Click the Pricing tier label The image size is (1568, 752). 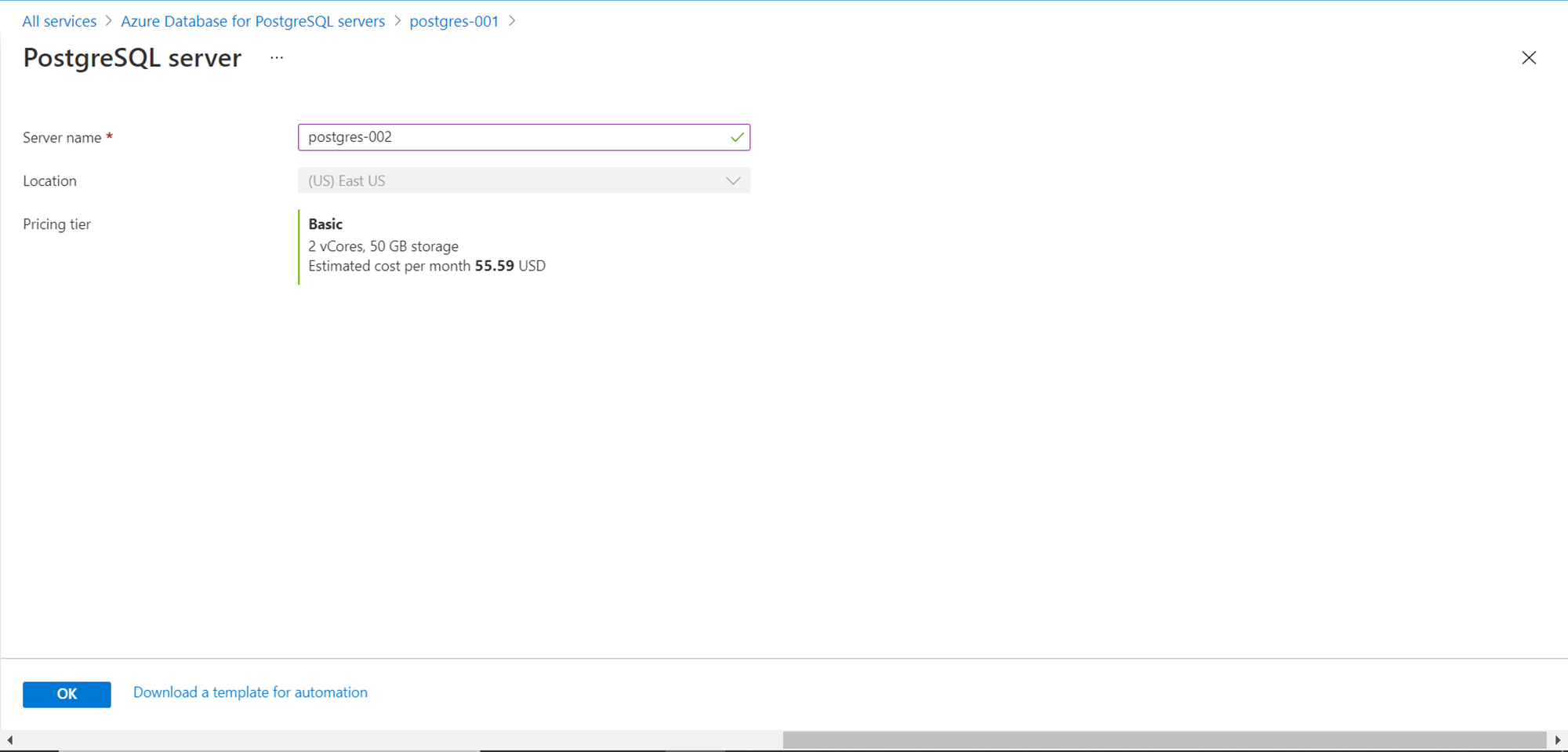56,224
